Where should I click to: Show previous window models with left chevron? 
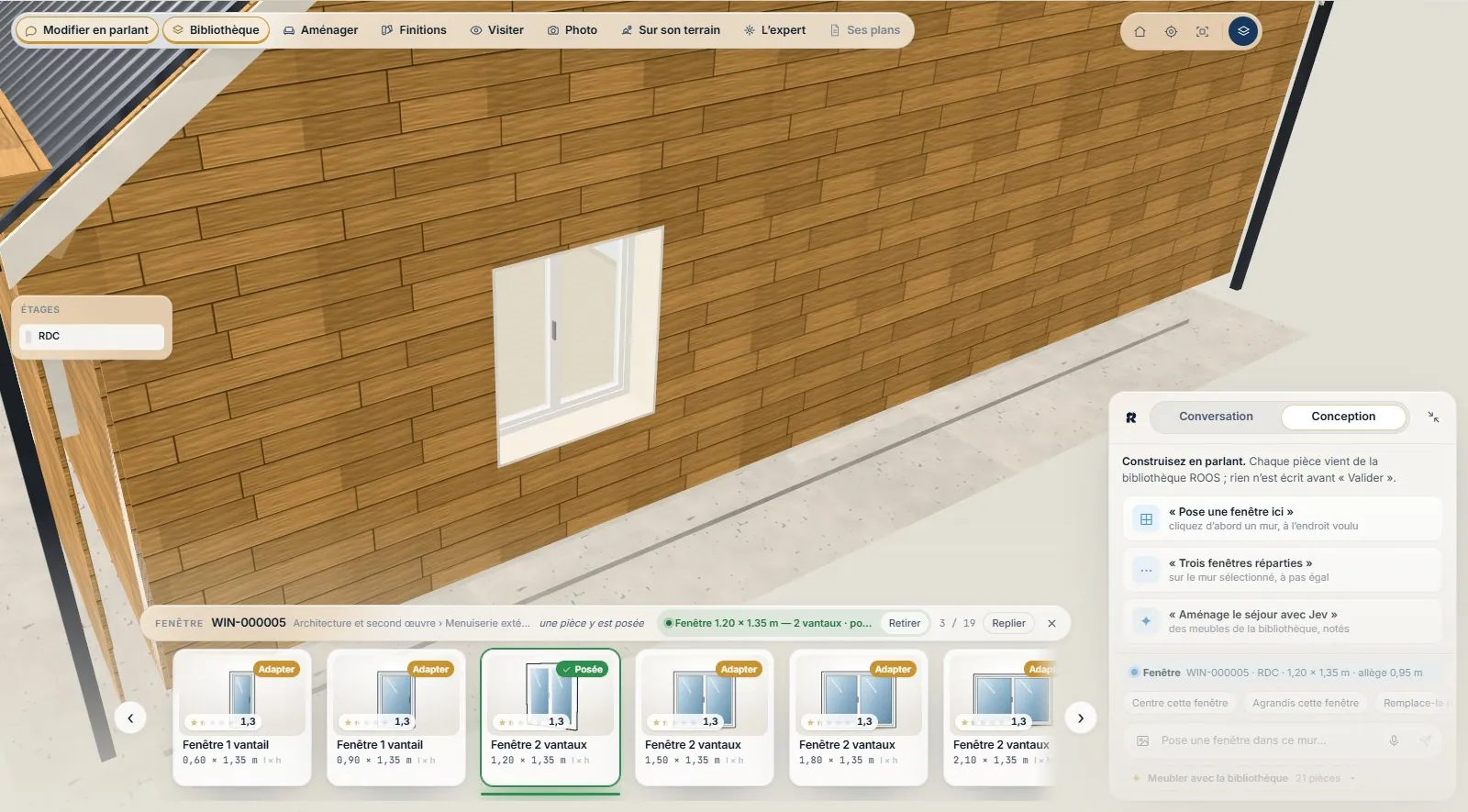(130, 718)
